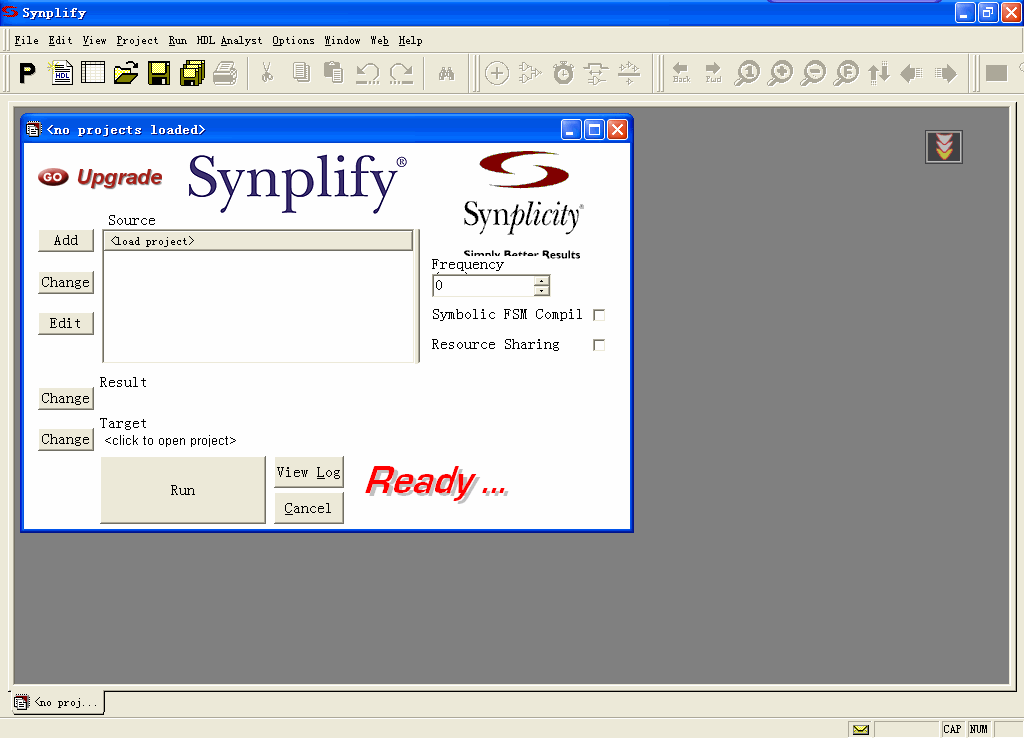The height and width of the screenshot is (738, 1024).
Task: Click the Cancel button
Action: pyautogui.click(x=309, y=508)
